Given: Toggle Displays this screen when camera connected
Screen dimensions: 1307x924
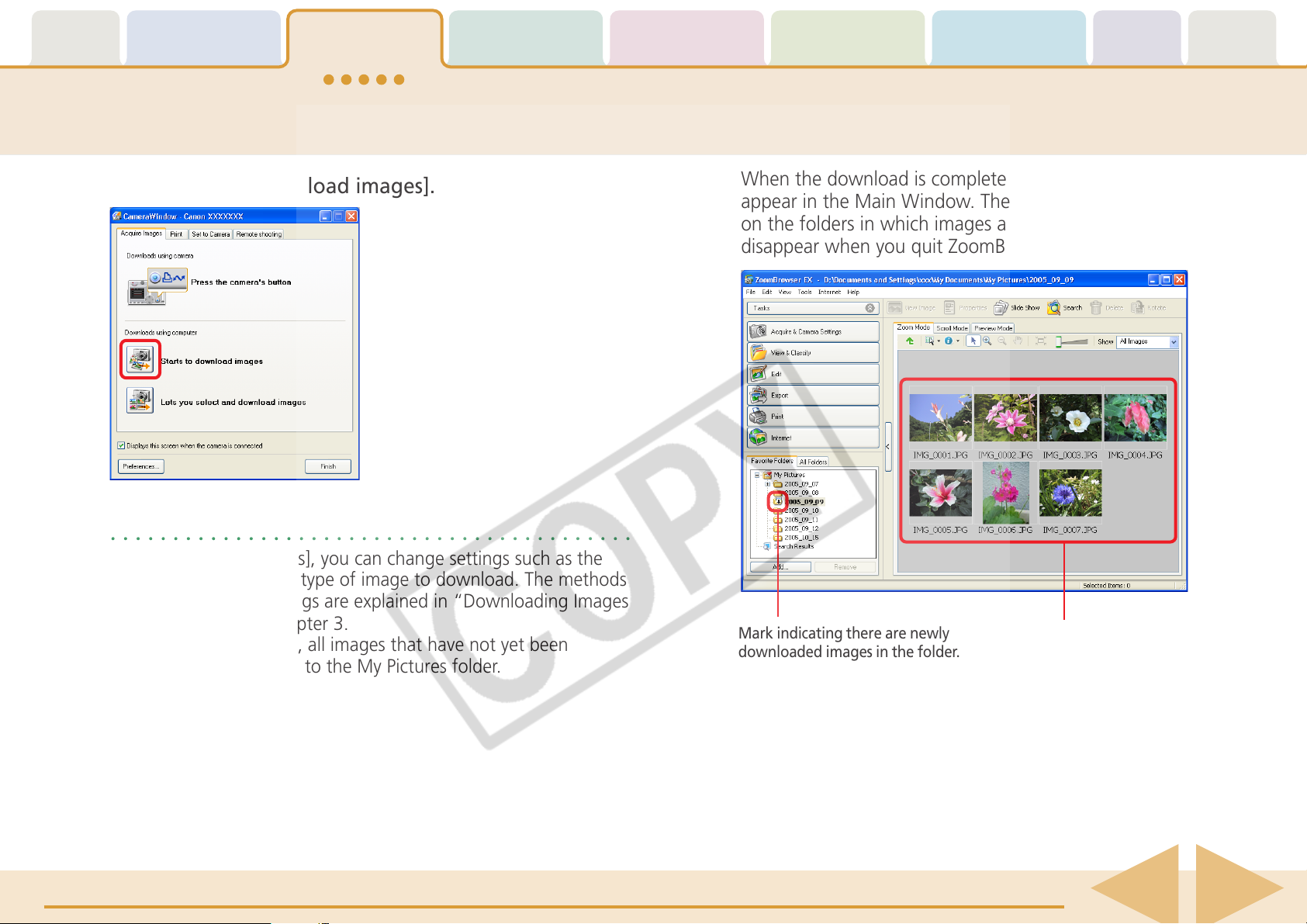Looking at the screenshot, I should (x=121, y=445).
